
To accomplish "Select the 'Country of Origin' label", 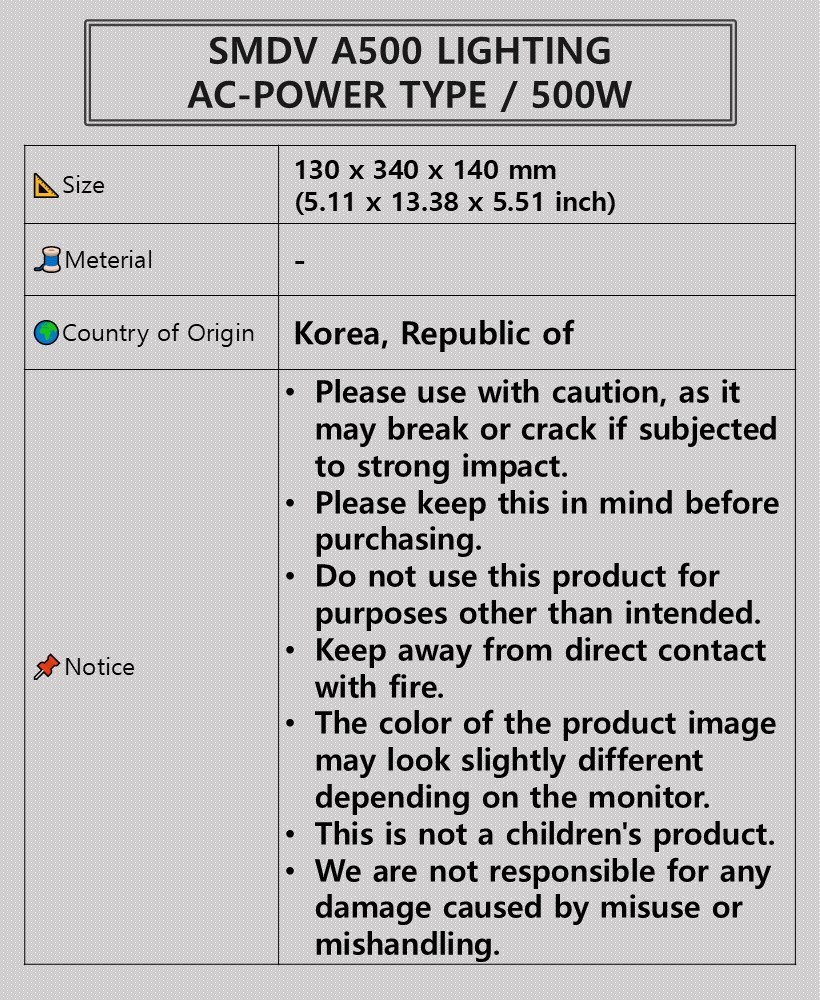I will point(158,333).
